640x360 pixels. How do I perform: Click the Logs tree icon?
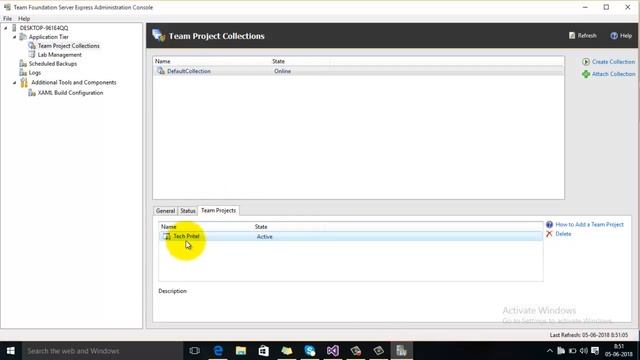click(23, 73)
